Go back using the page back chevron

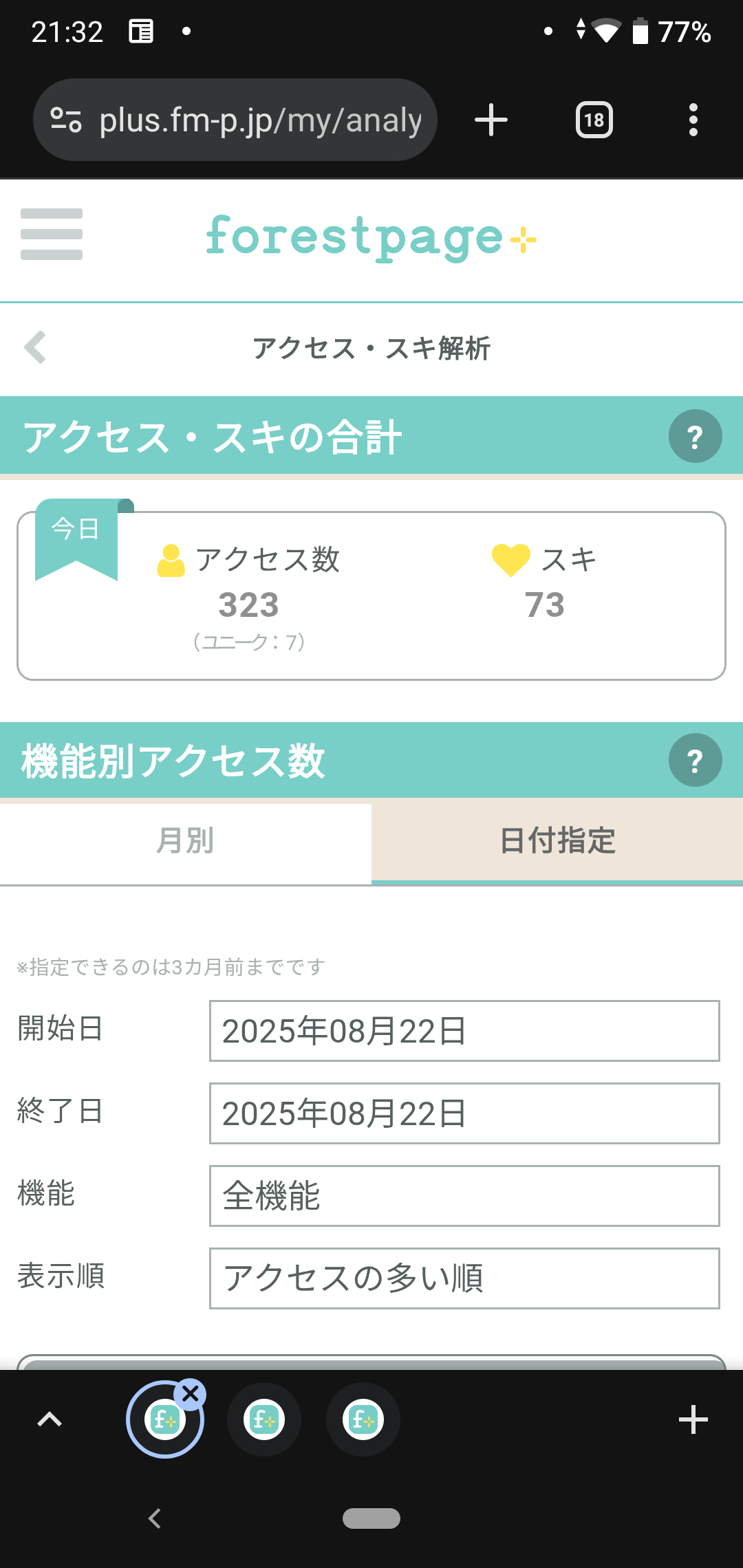35,347
